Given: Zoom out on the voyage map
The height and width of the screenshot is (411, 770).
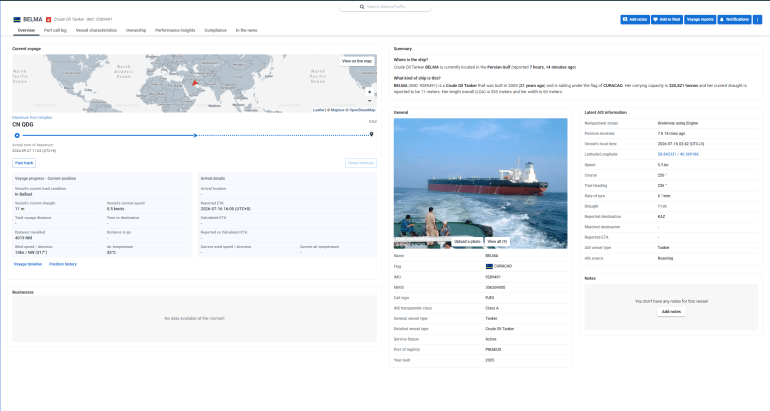Looking at the screenshot, I should point(370,101).
